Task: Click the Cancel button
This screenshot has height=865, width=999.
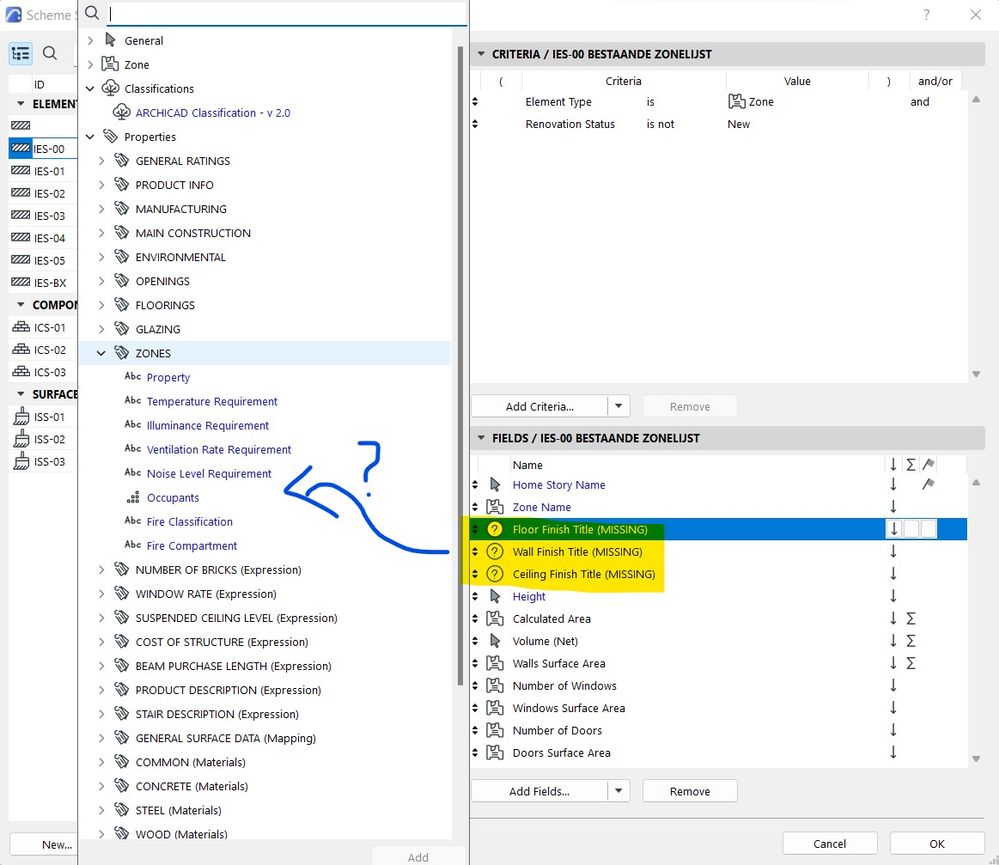Action: coord(830,843)
